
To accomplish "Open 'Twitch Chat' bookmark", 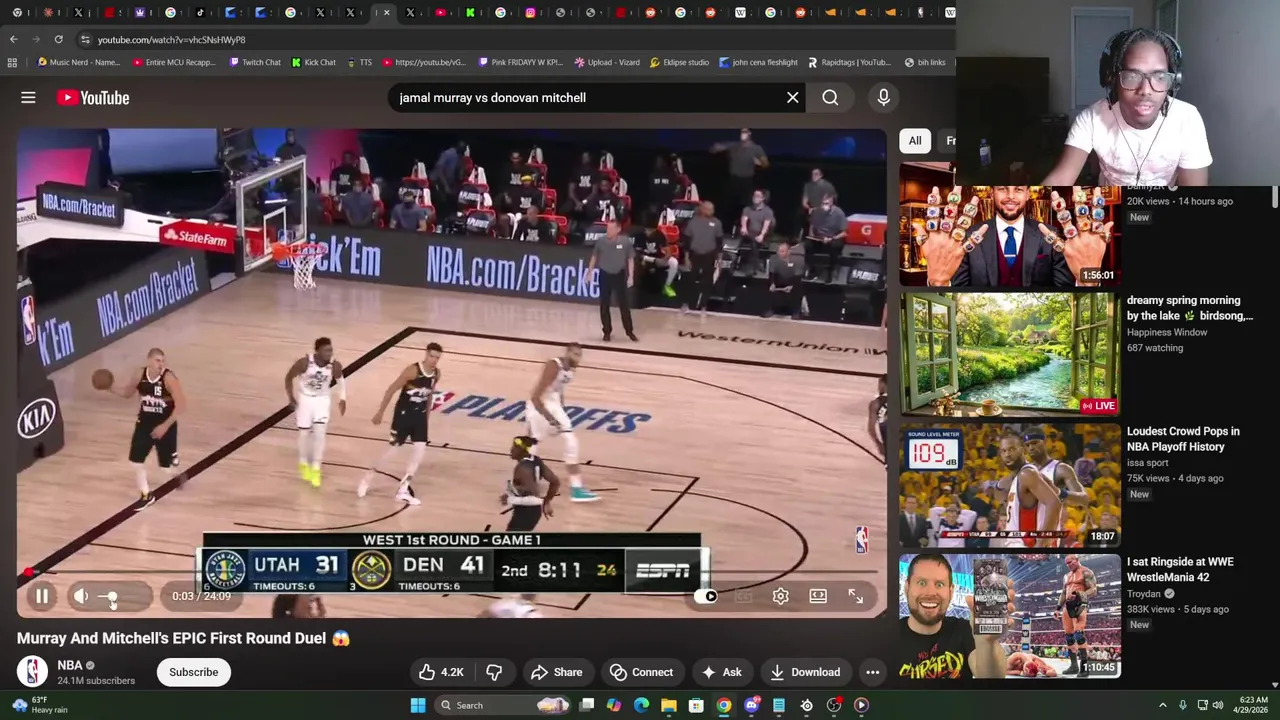I will tap(255, 62).
